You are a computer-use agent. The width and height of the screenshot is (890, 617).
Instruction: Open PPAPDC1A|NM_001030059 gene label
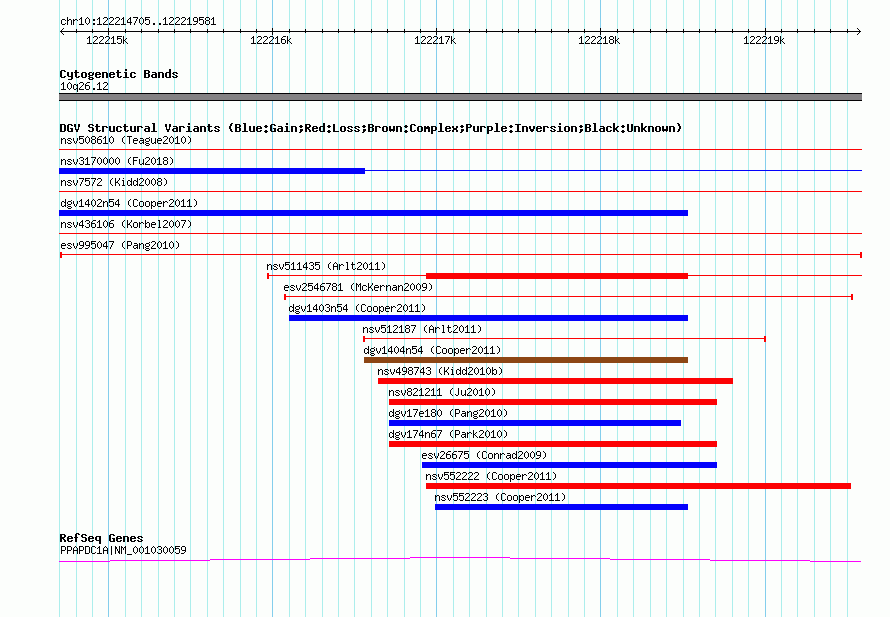(123, 550)
